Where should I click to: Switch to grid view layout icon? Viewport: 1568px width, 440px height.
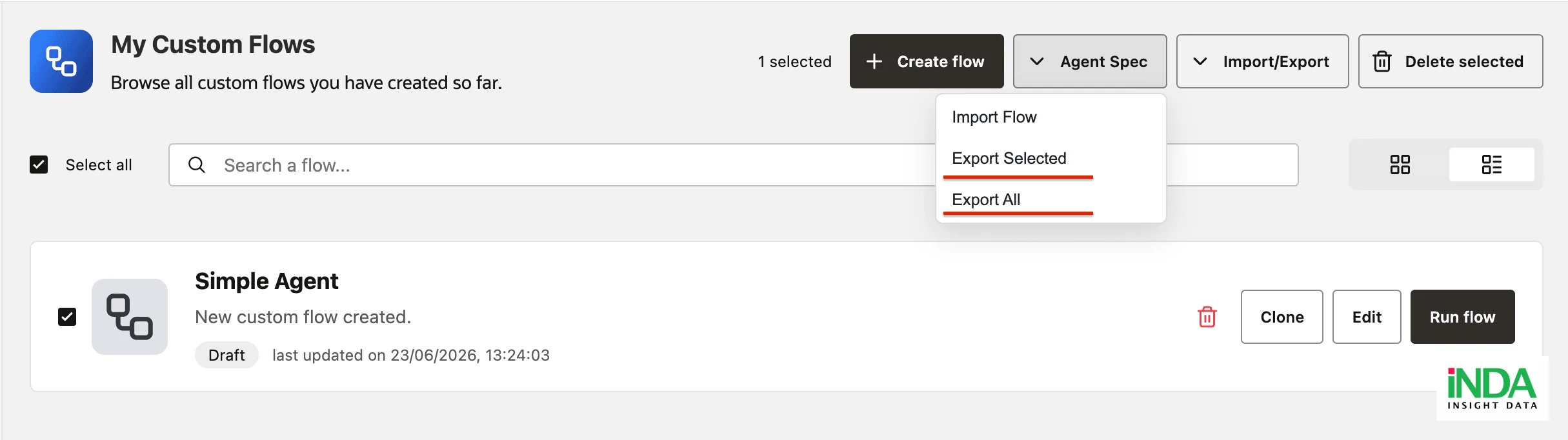tap(1400, 165)
